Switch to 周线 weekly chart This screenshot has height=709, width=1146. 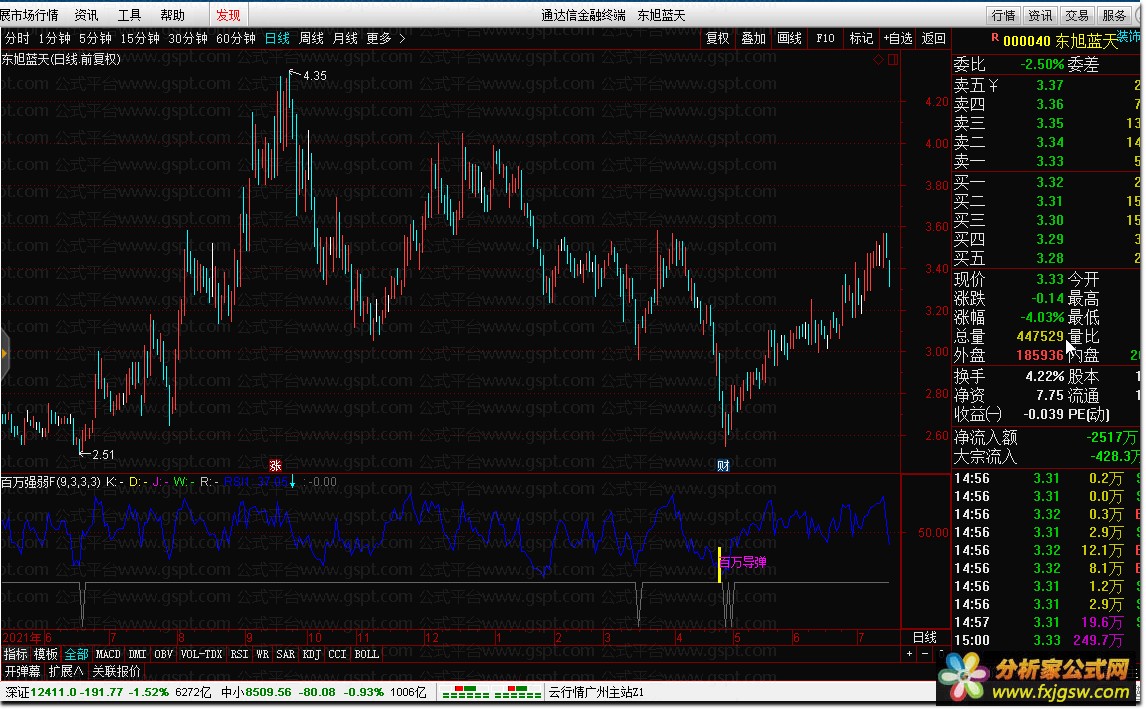click(311, 38)
